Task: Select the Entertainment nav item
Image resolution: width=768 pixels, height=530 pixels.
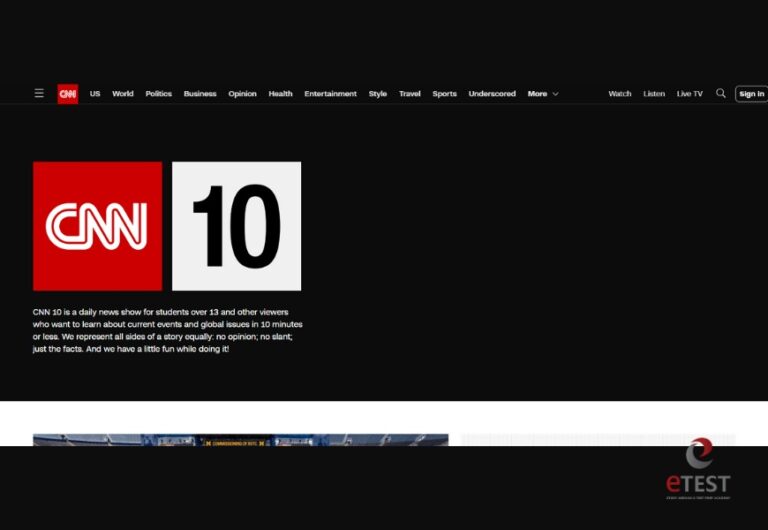Action: [x=331, y=94]
